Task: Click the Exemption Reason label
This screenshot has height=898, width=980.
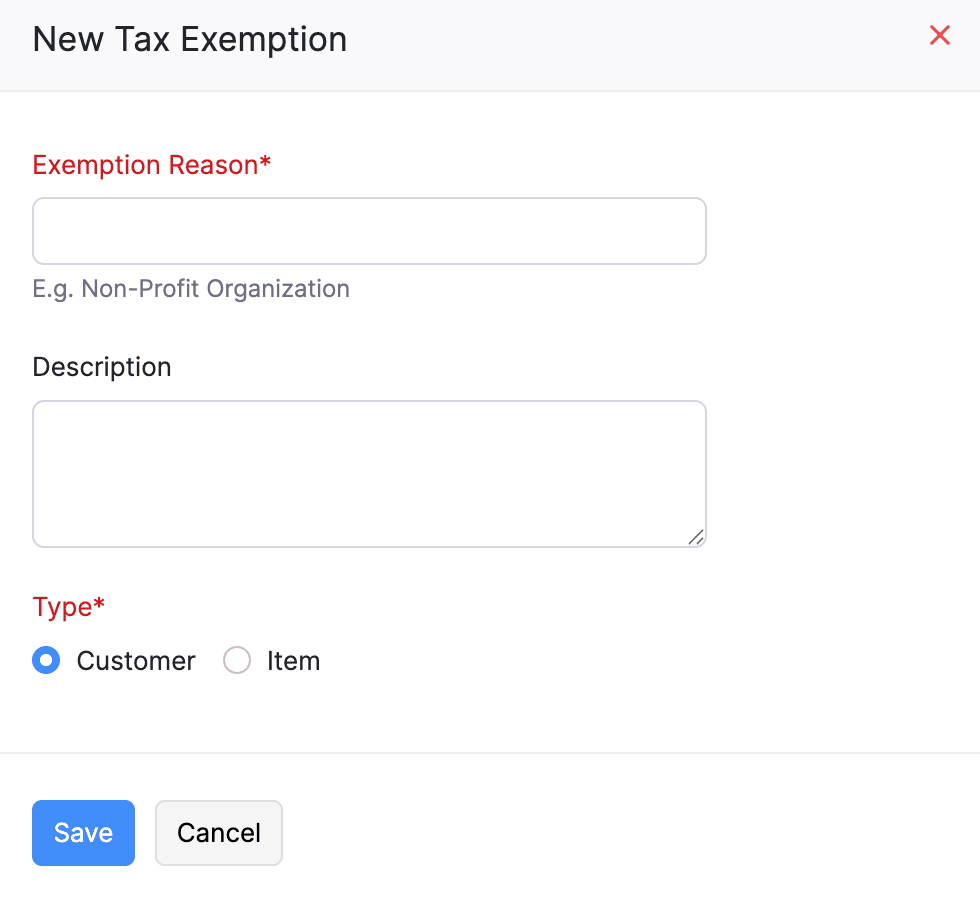Action: coord(151,165)
